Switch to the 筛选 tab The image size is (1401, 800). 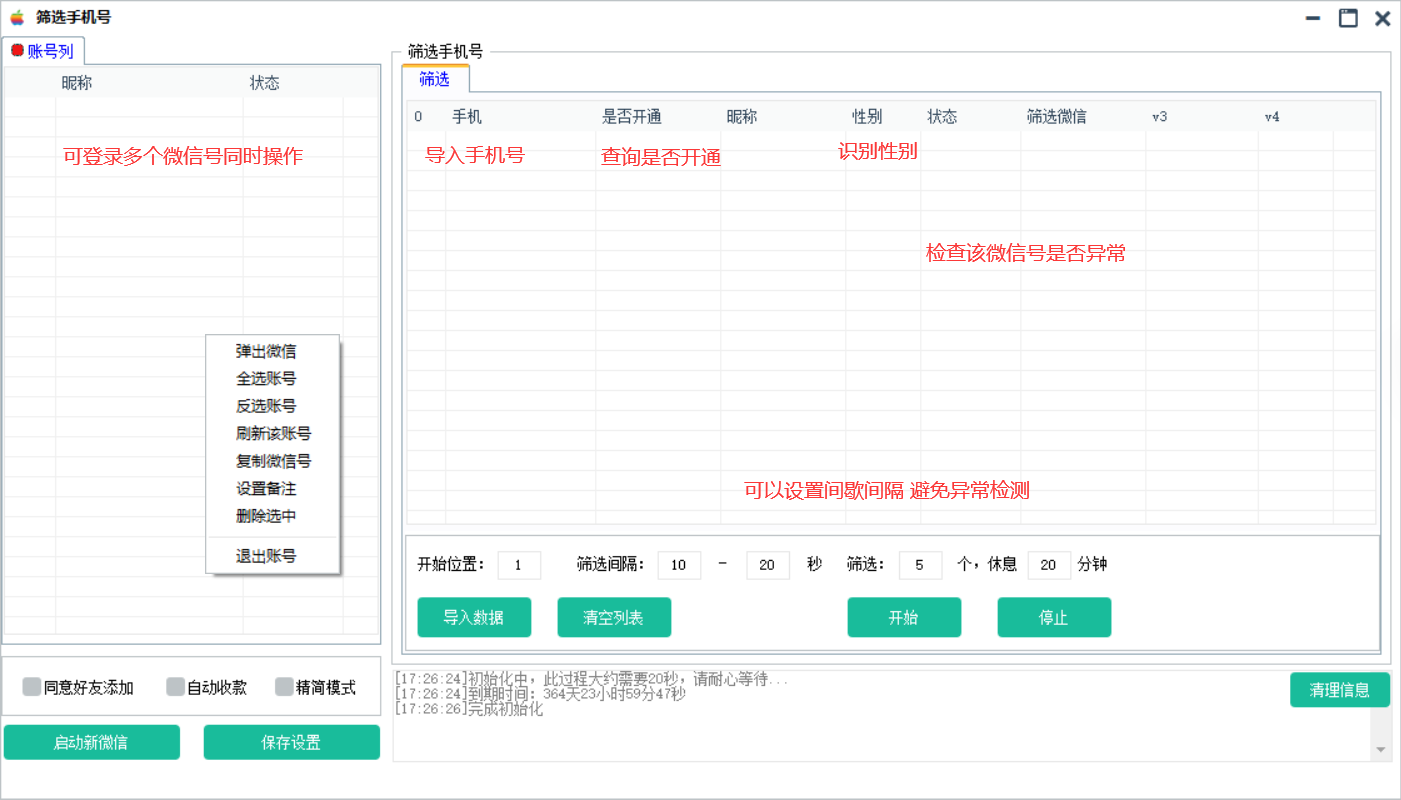(435, 79)
